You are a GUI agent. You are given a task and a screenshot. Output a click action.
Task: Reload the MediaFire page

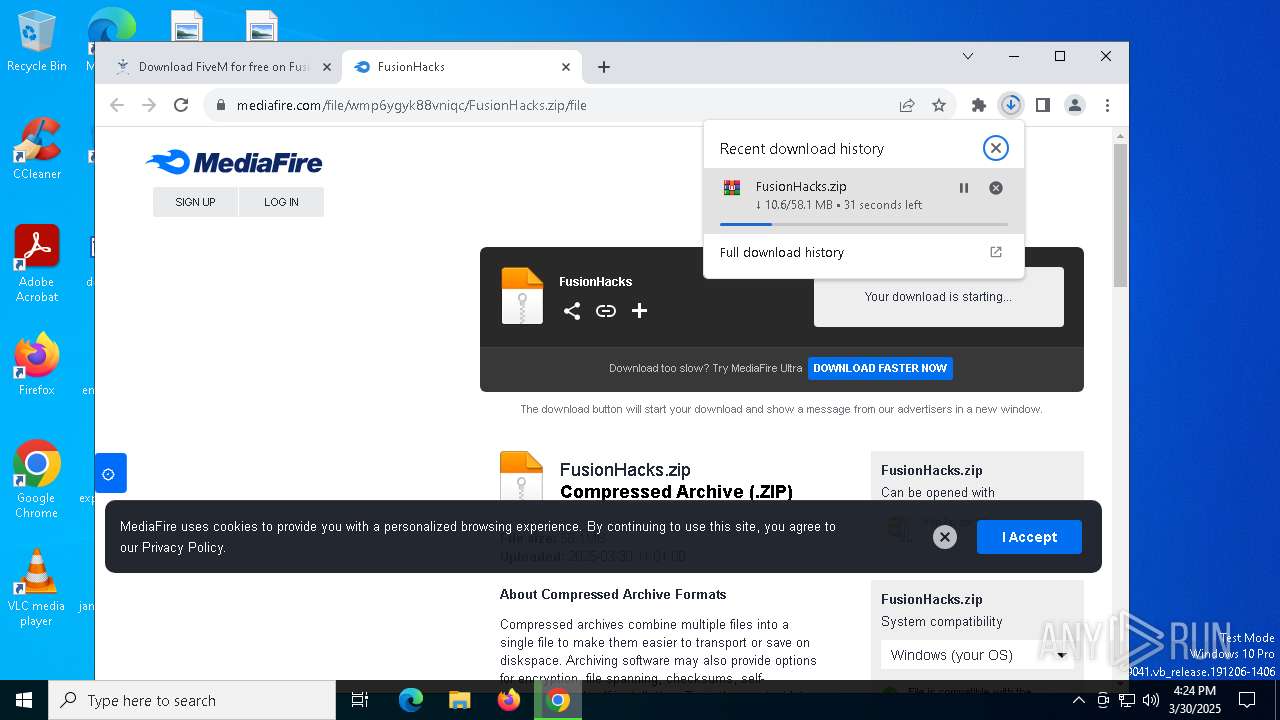pos(181,105)
